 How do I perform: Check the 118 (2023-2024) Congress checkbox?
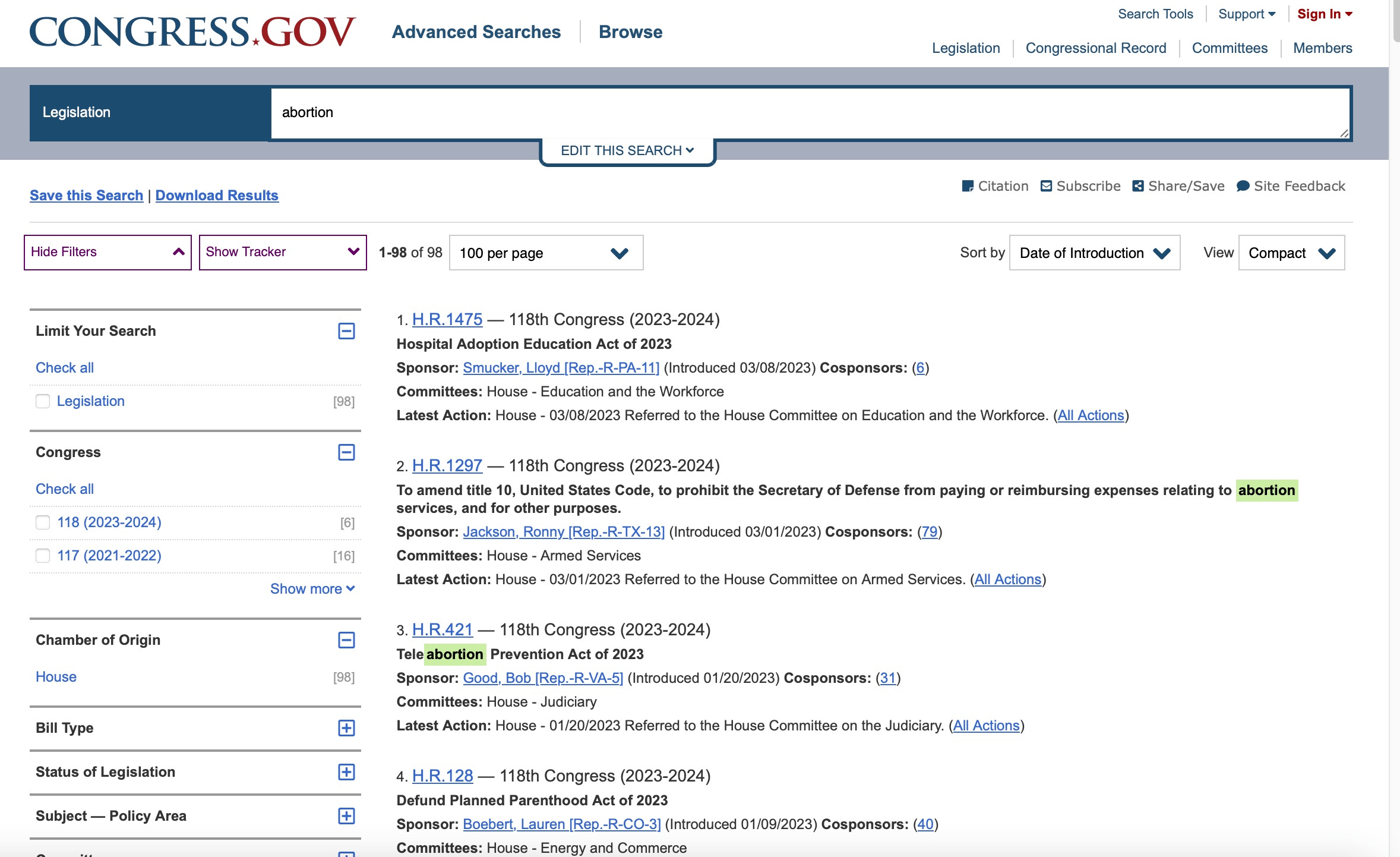pos(43,522)
